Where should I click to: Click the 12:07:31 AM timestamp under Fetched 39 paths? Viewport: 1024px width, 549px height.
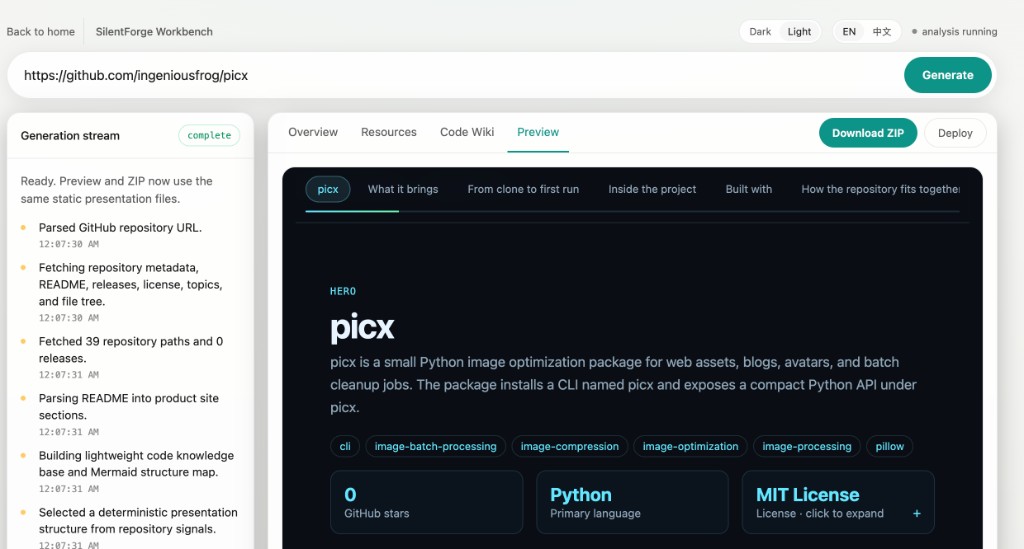(x=69, y=375)
